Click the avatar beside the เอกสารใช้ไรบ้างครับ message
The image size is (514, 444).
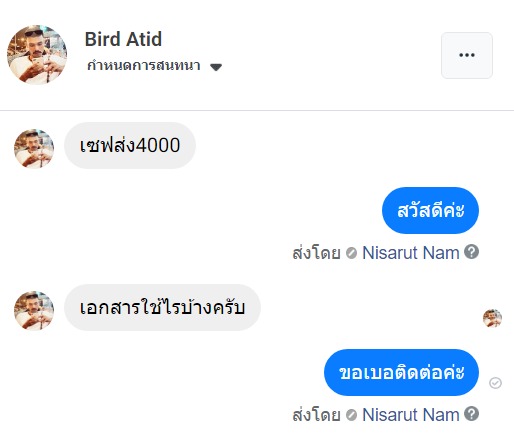[34, 311]
